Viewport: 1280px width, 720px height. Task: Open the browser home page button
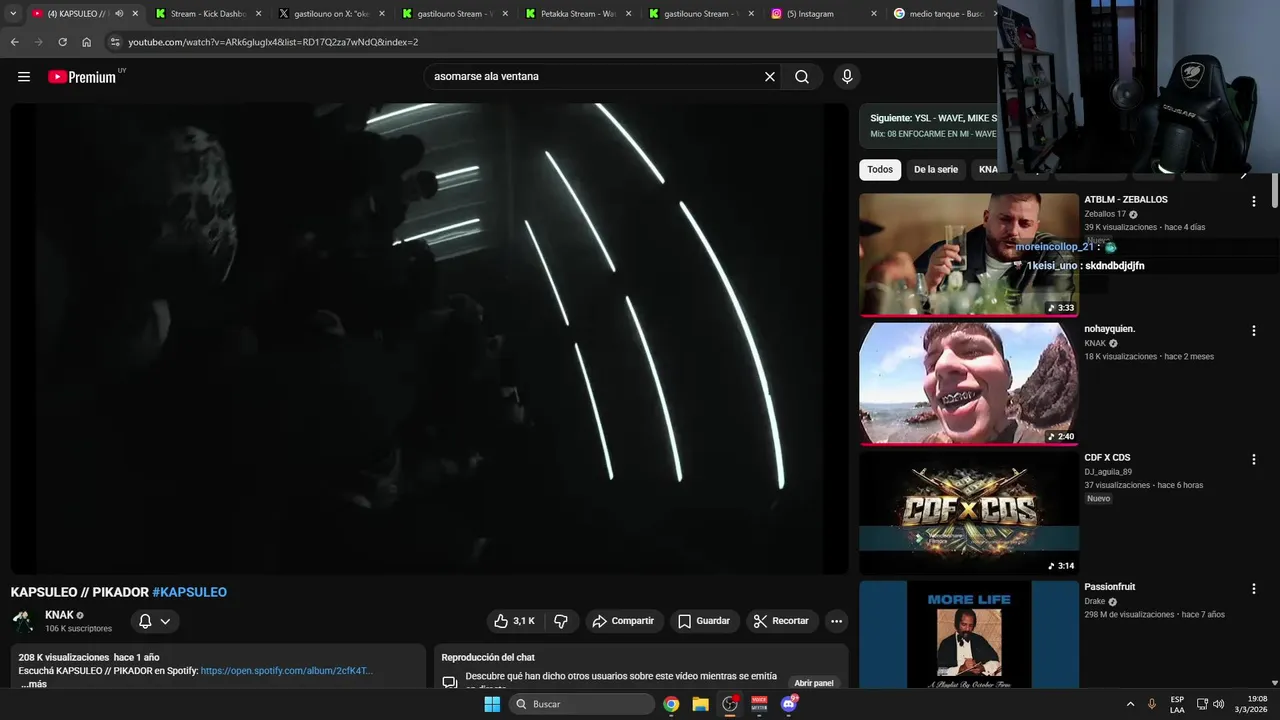click(86, 42)
